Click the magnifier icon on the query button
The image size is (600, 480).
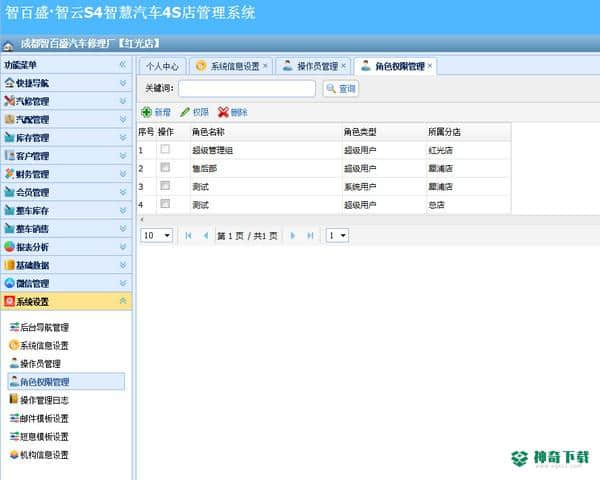tap(331, 89)
